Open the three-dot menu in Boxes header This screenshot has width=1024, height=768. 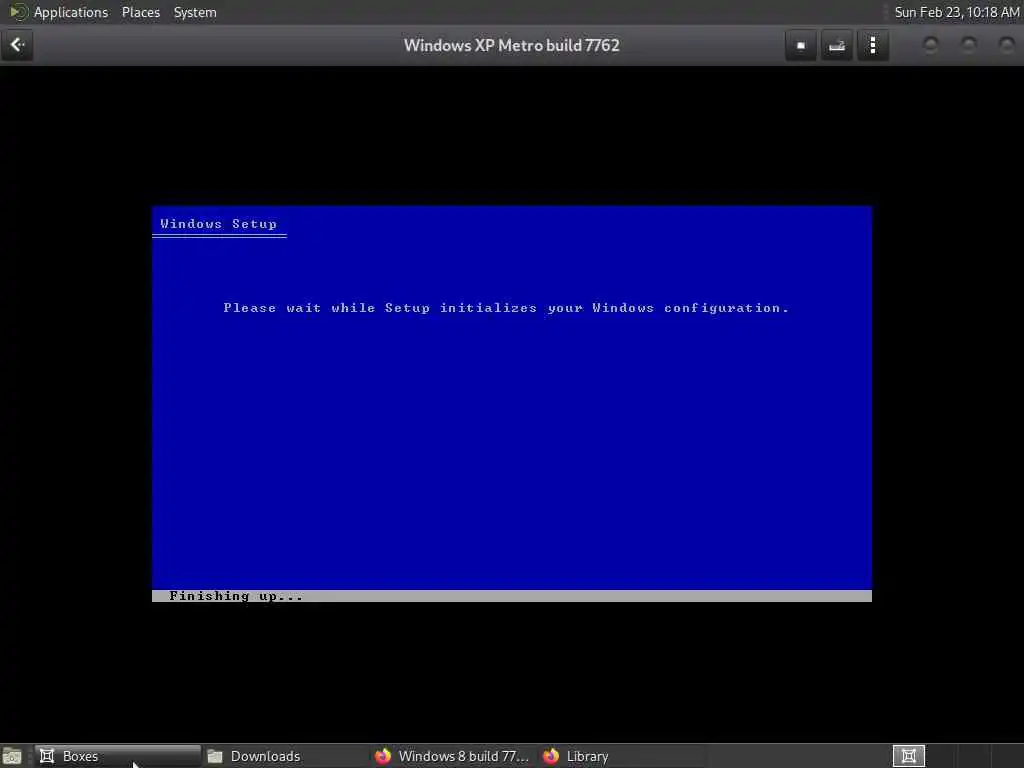coord(872,45)
